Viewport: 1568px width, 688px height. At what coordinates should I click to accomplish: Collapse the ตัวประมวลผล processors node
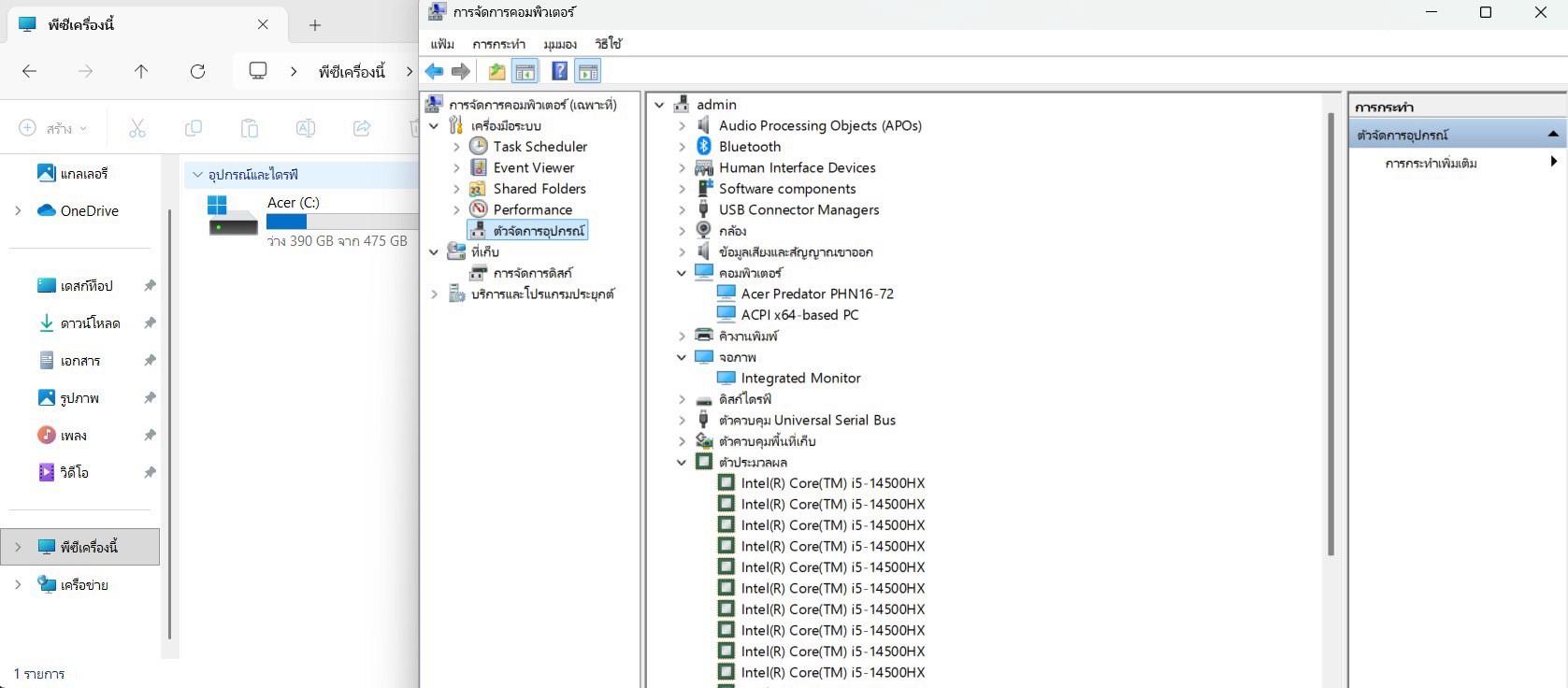(x=682, y=463)
